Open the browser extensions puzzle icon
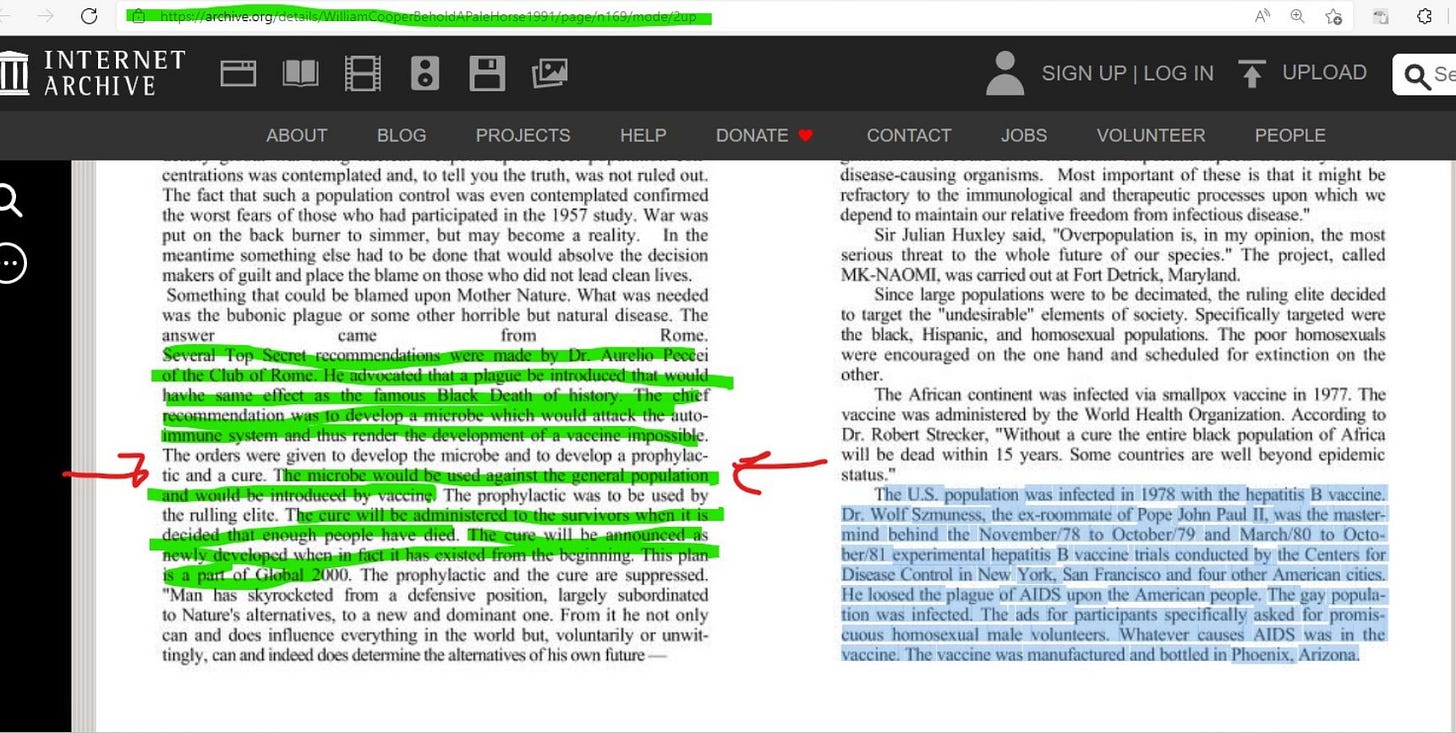This screenshot has width=1456, height=733. (1425, 16)
